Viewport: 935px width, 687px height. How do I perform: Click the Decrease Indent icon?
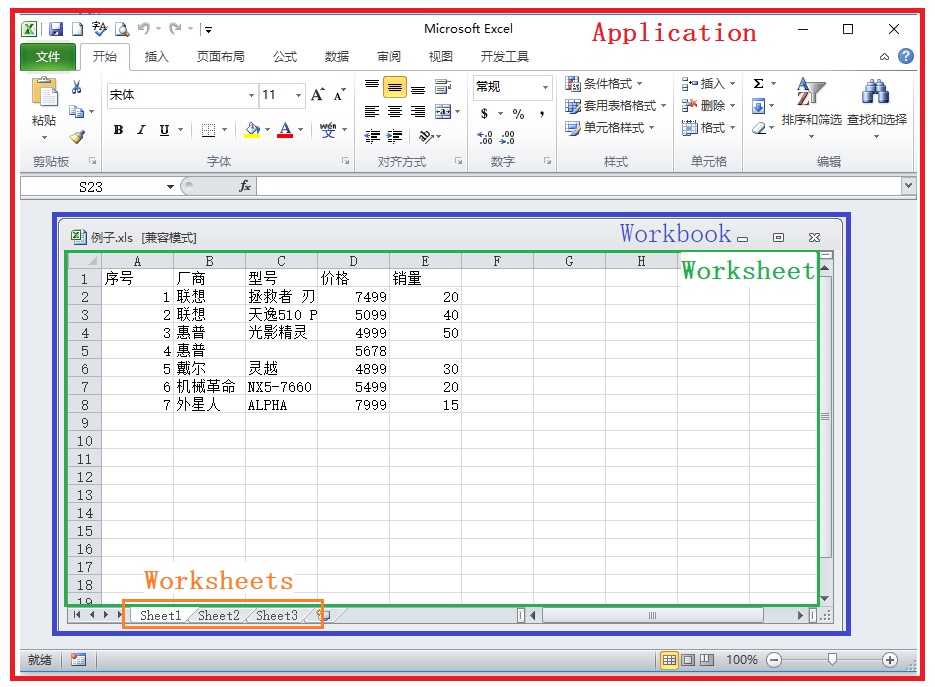coord(372,137)
